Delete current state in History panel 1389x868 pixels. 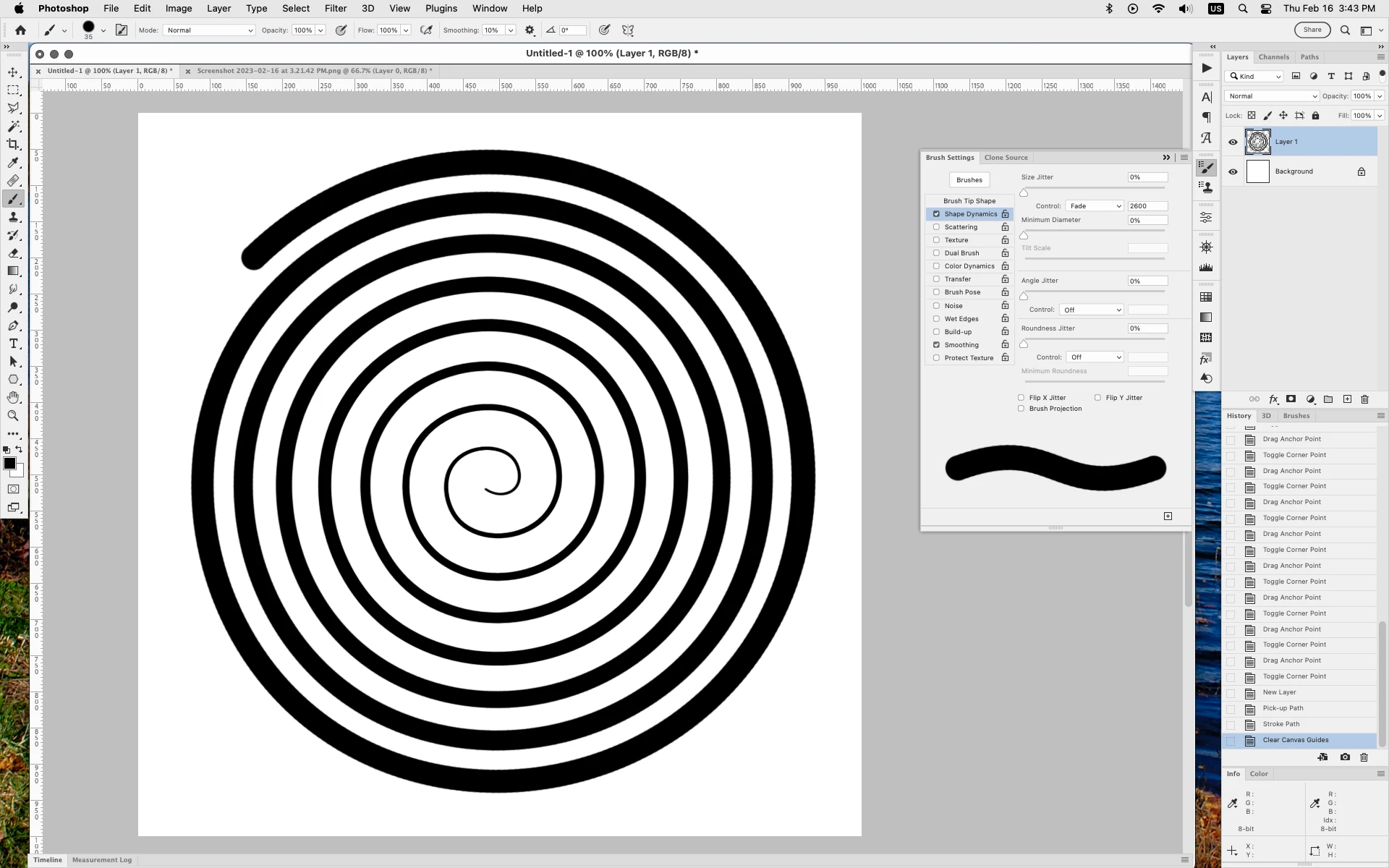click(x=1364, y=757)
